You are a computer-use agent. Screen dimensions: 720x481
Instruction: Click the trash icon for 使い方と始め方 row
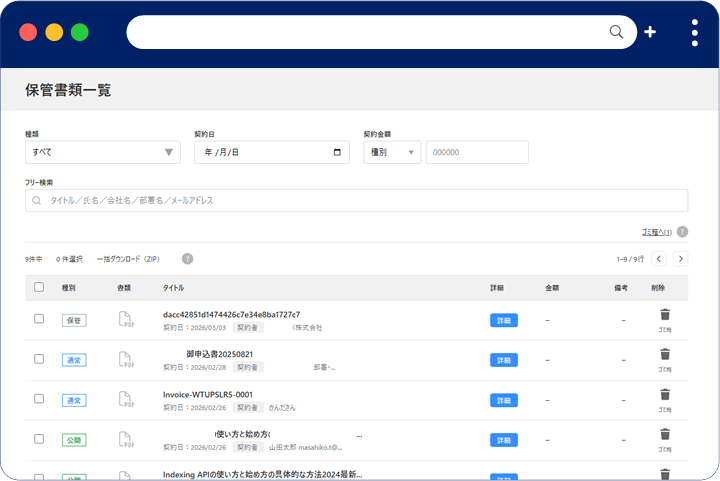coord(665,434)
